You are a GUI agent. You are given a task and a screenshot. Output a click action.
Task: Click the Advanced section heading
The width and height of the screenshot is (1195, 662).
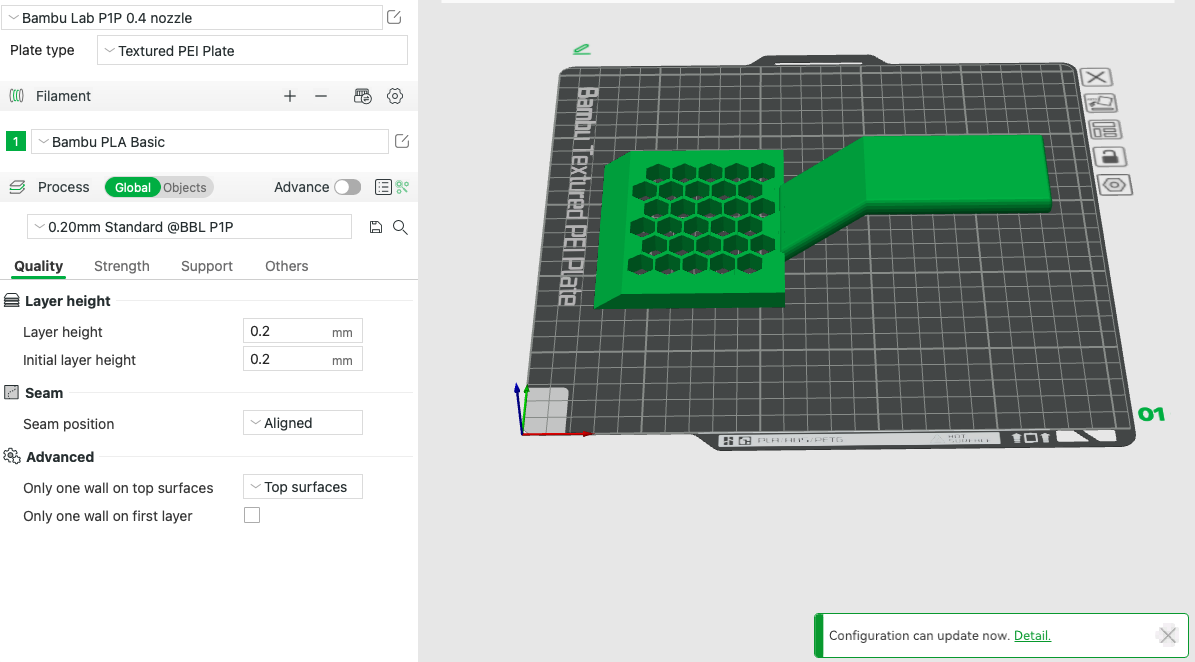[60, 457]
